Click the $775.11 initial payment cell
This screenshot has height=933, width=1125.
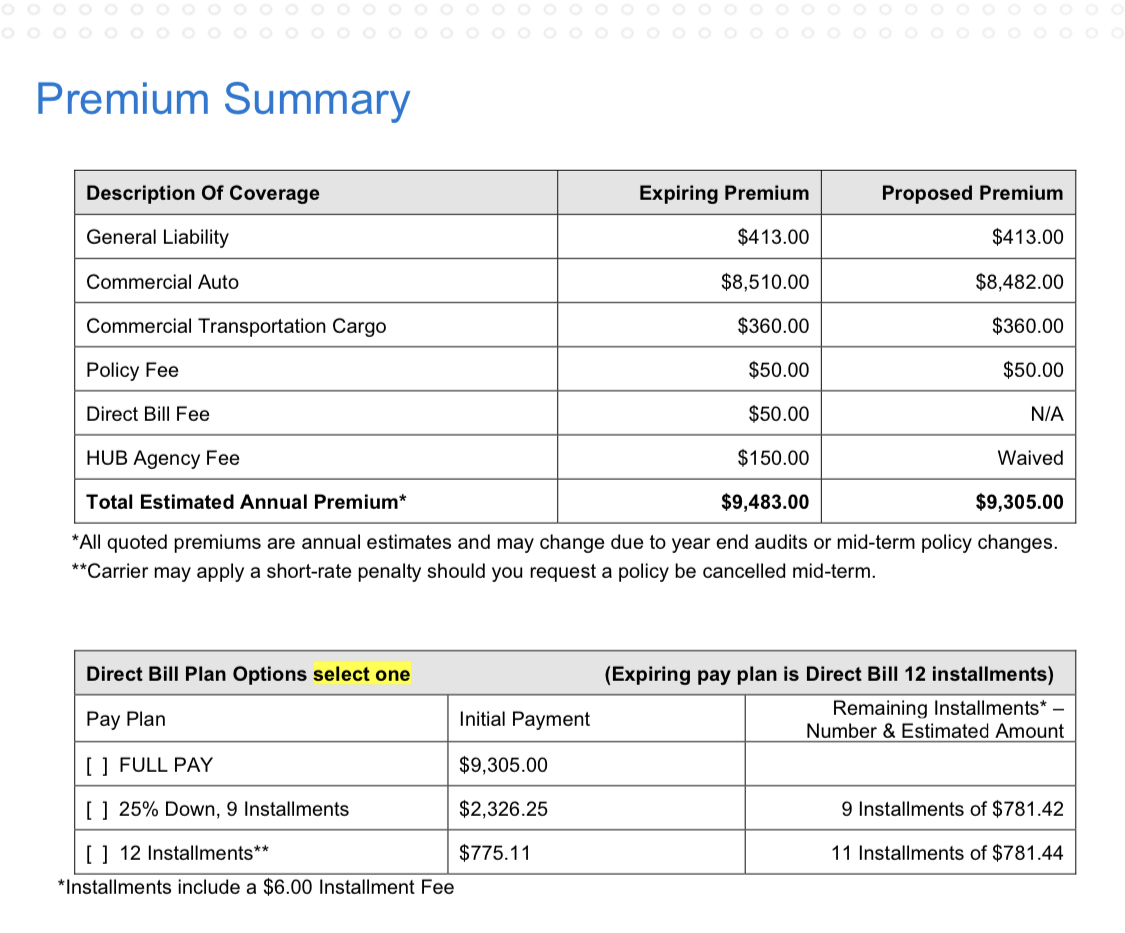tap(494, 853)
